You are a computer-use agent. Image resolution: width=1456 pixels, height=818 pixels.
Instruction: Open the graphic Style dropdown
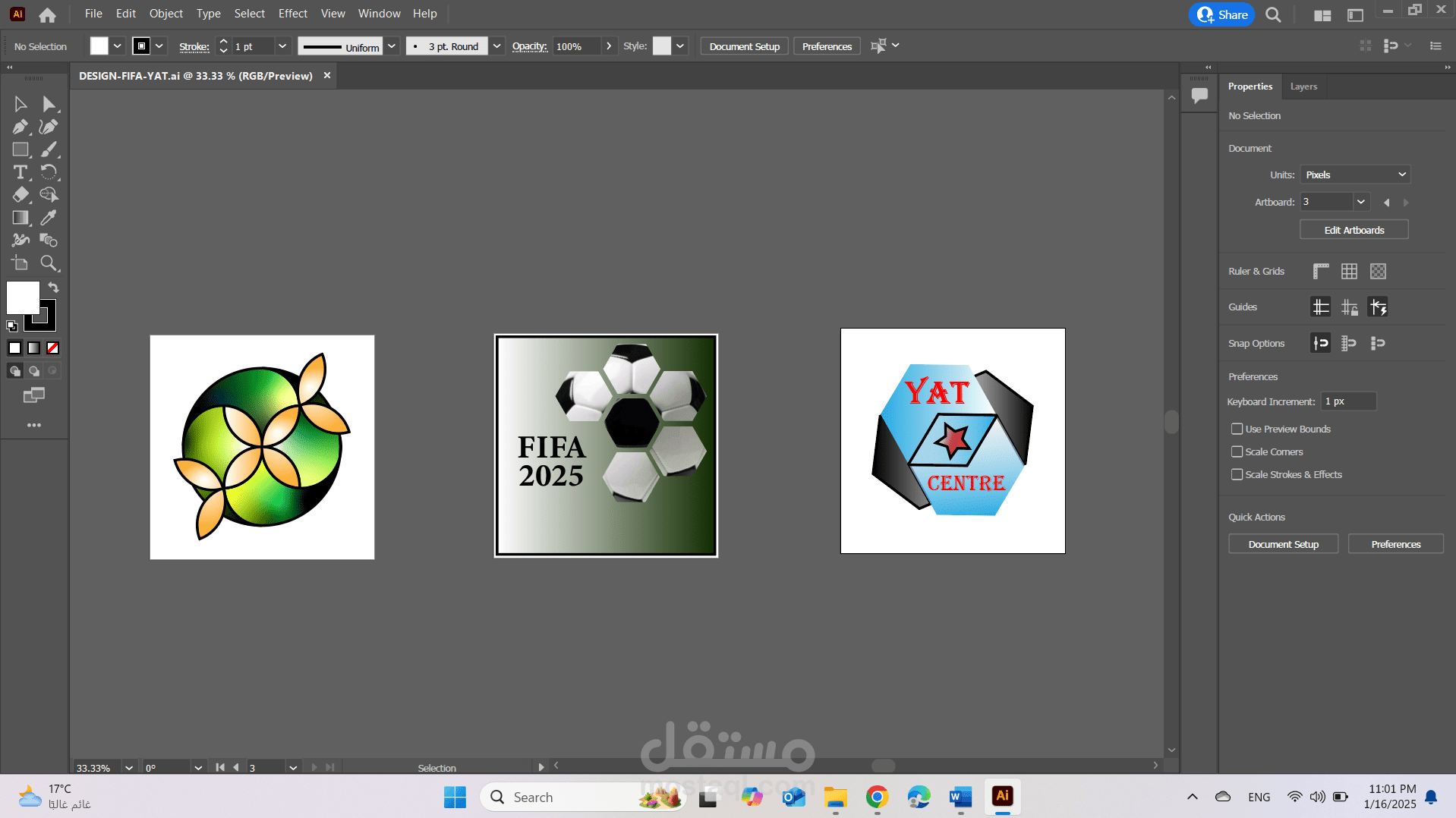[680, 46]
